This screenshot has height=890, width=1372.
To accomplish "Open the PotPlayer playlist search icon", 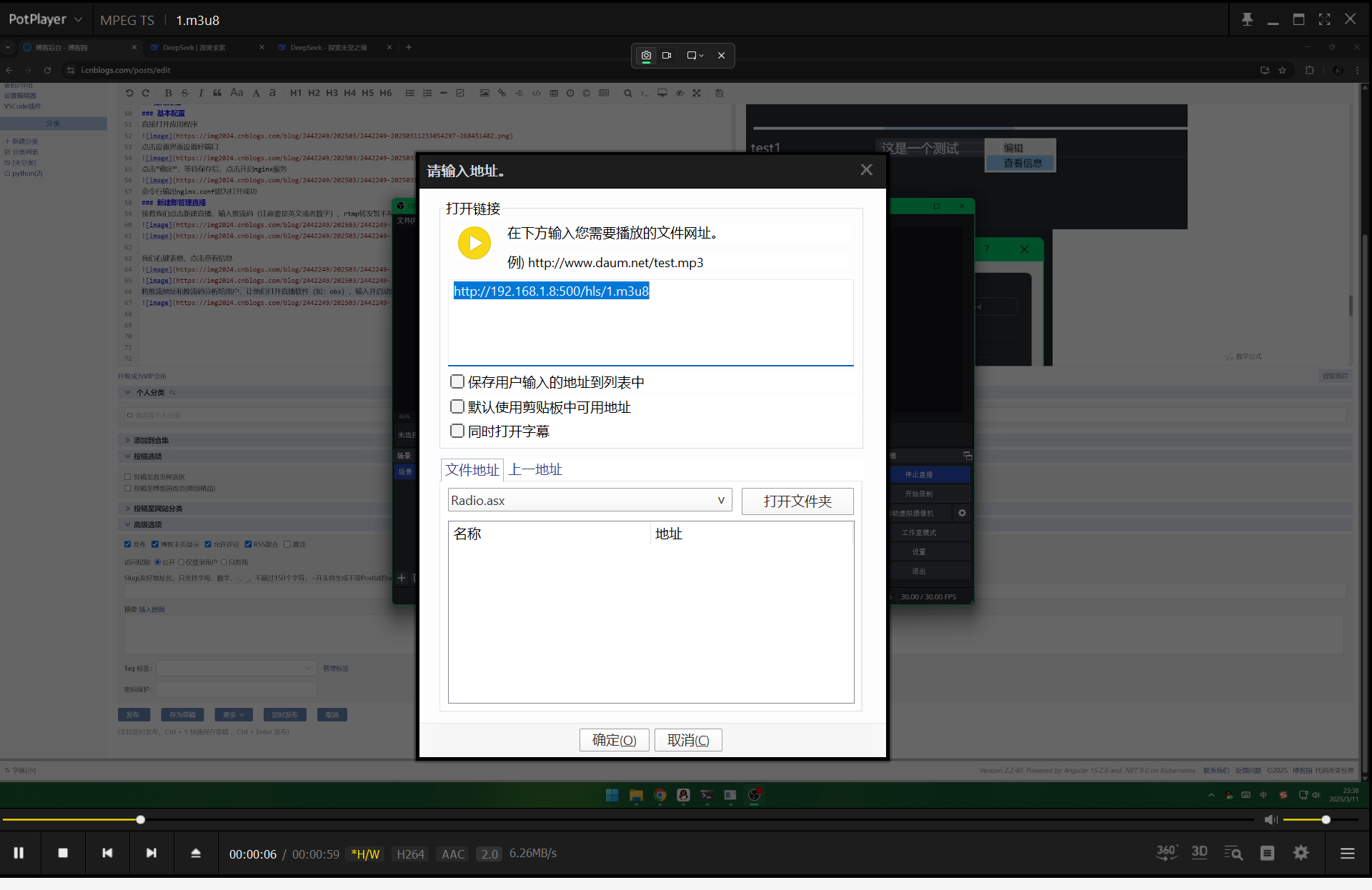I will 1233,853.
